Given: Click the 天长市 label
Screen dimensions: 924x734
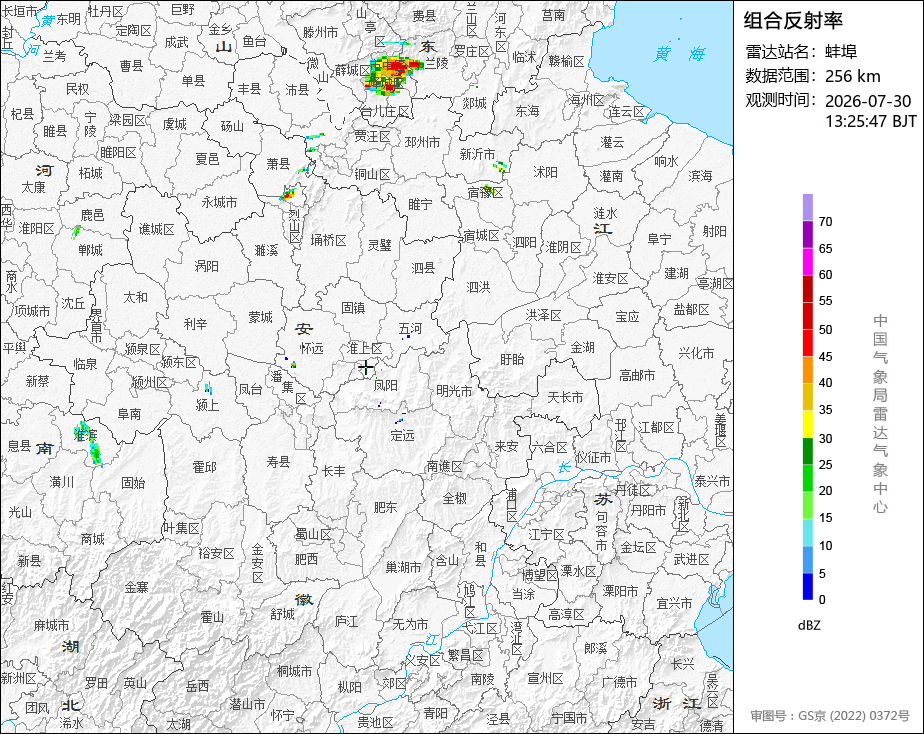Looking at the screenshot, I should pos(565,398).
